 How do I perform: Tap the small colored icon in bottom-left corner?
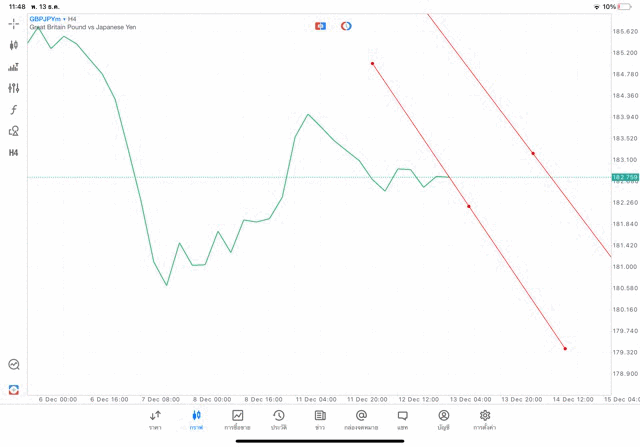pyautogui.click(x=14, y=389)
